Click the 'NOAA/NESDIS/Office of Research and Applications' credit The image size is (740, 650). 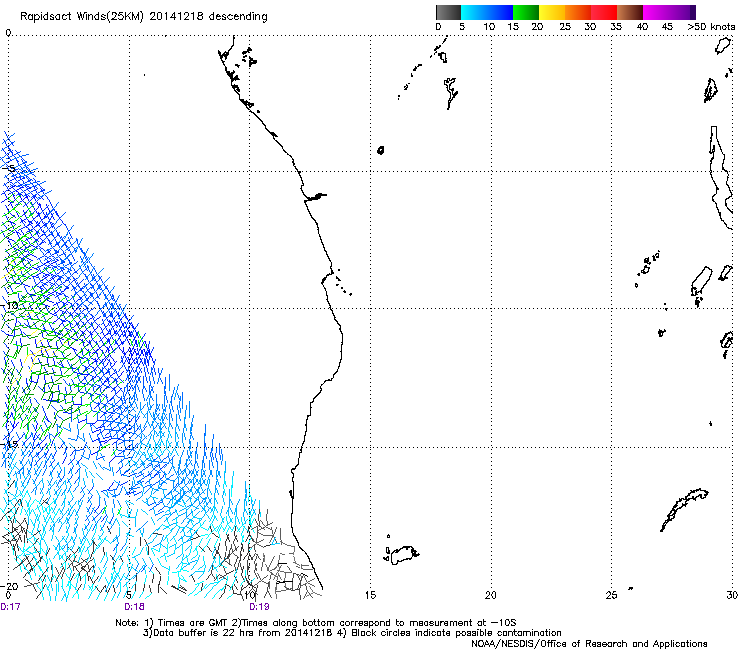[x=589, y=644]
